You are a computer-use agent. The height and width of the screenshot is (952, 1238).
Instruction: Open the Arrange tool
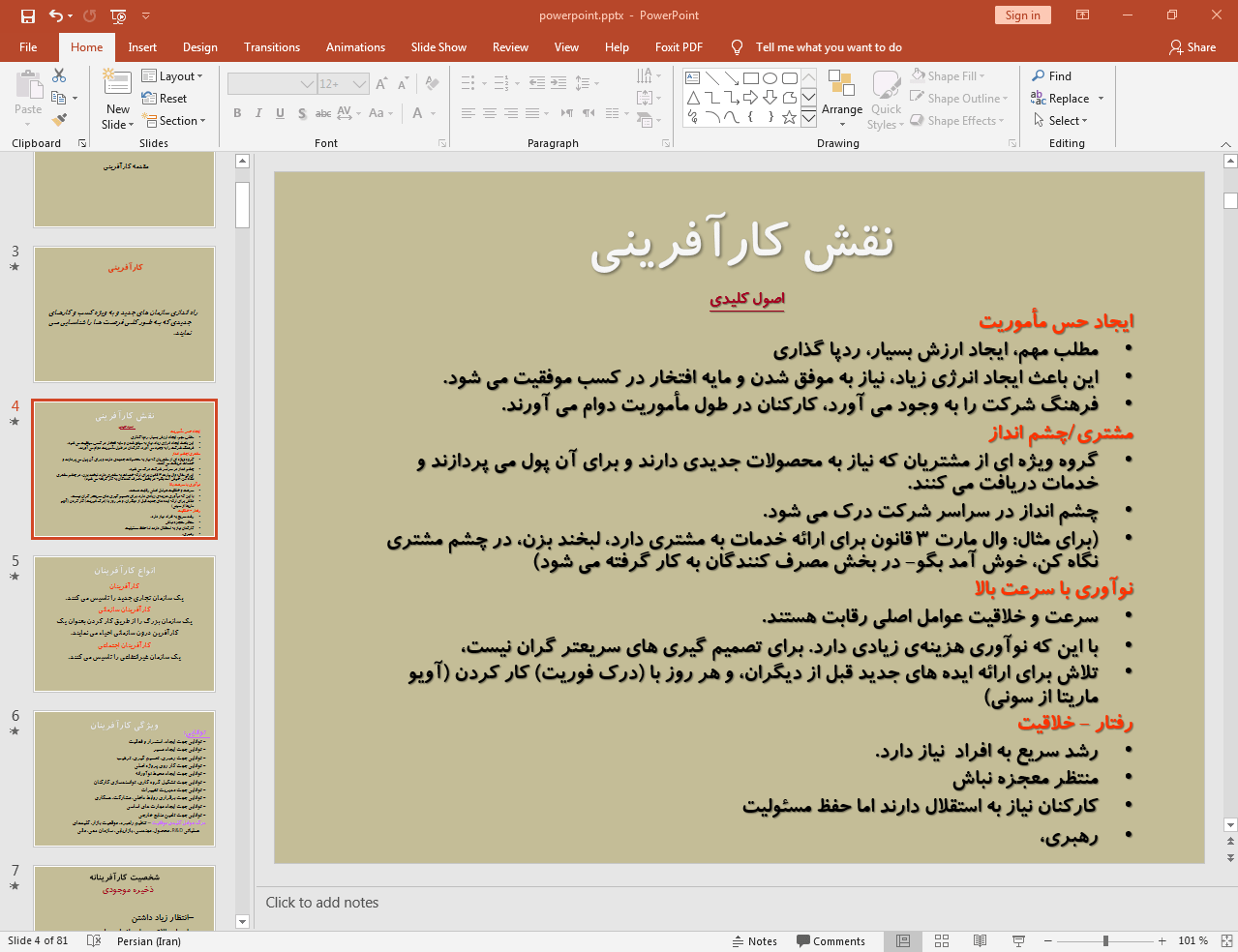841,97
